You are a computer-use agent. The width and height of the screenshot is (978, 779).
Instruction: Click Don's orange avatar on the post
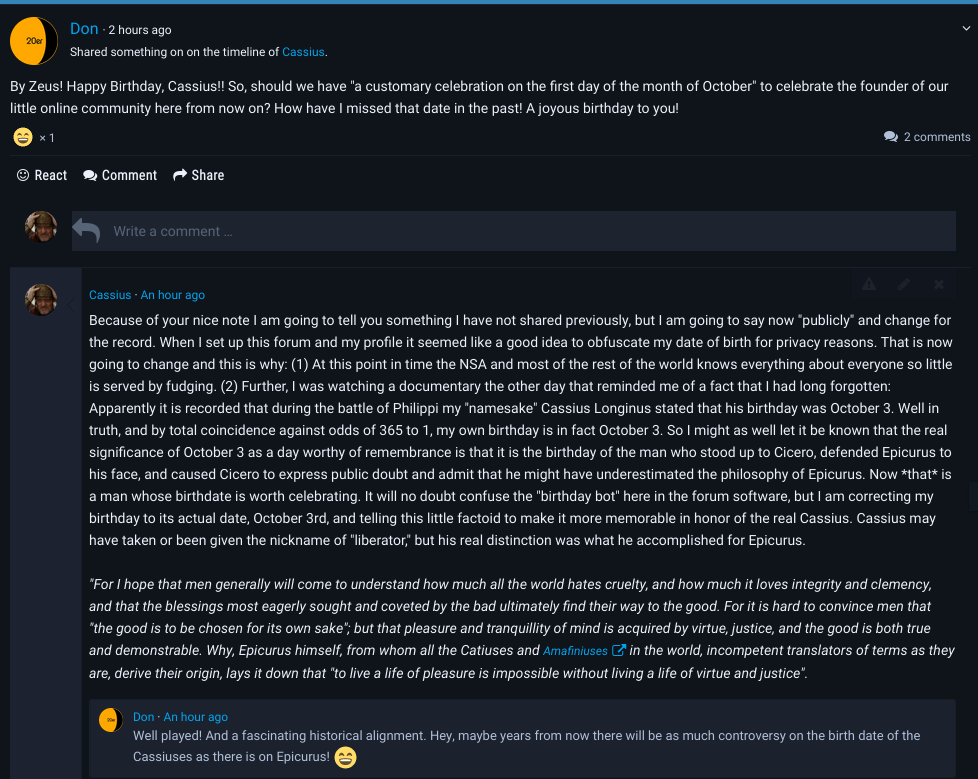tap(34, 41)
